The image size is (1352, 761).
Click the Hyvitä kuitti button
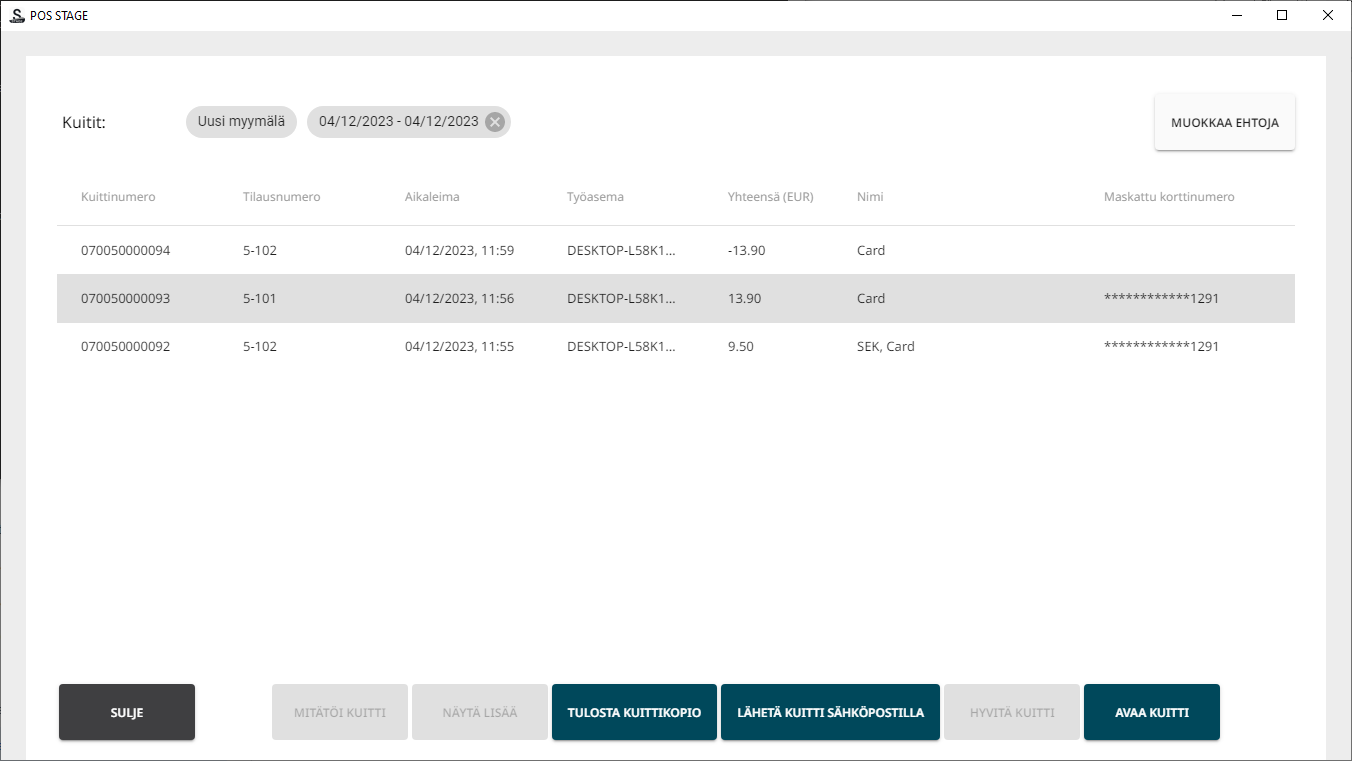1012,713
